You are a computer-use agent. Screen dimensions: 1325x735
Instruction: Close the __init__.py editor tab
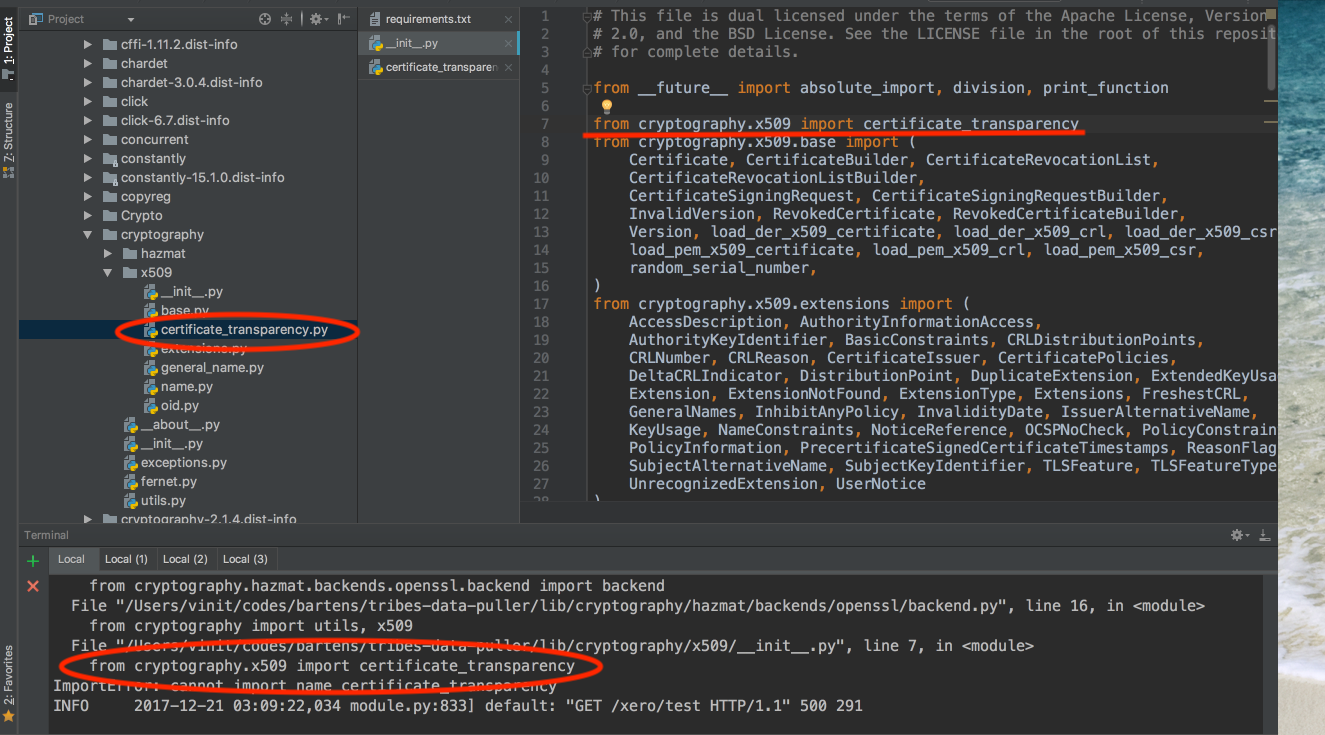(x=508, y=43)
